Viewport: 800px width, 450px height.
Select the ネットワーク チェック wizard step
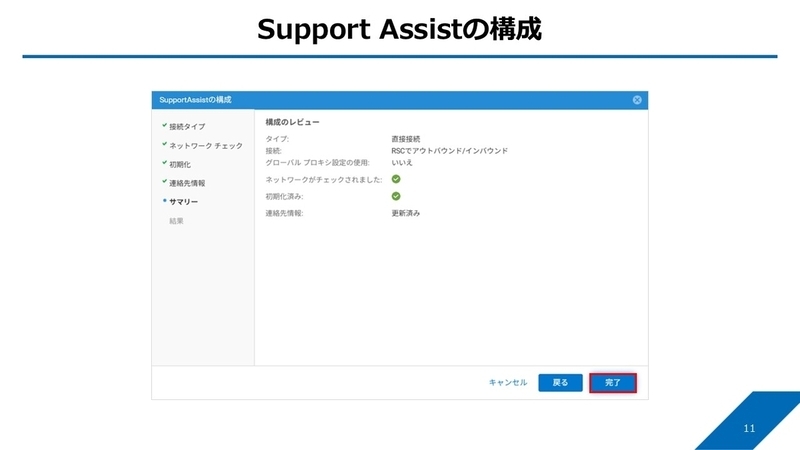tap(206, 145)
